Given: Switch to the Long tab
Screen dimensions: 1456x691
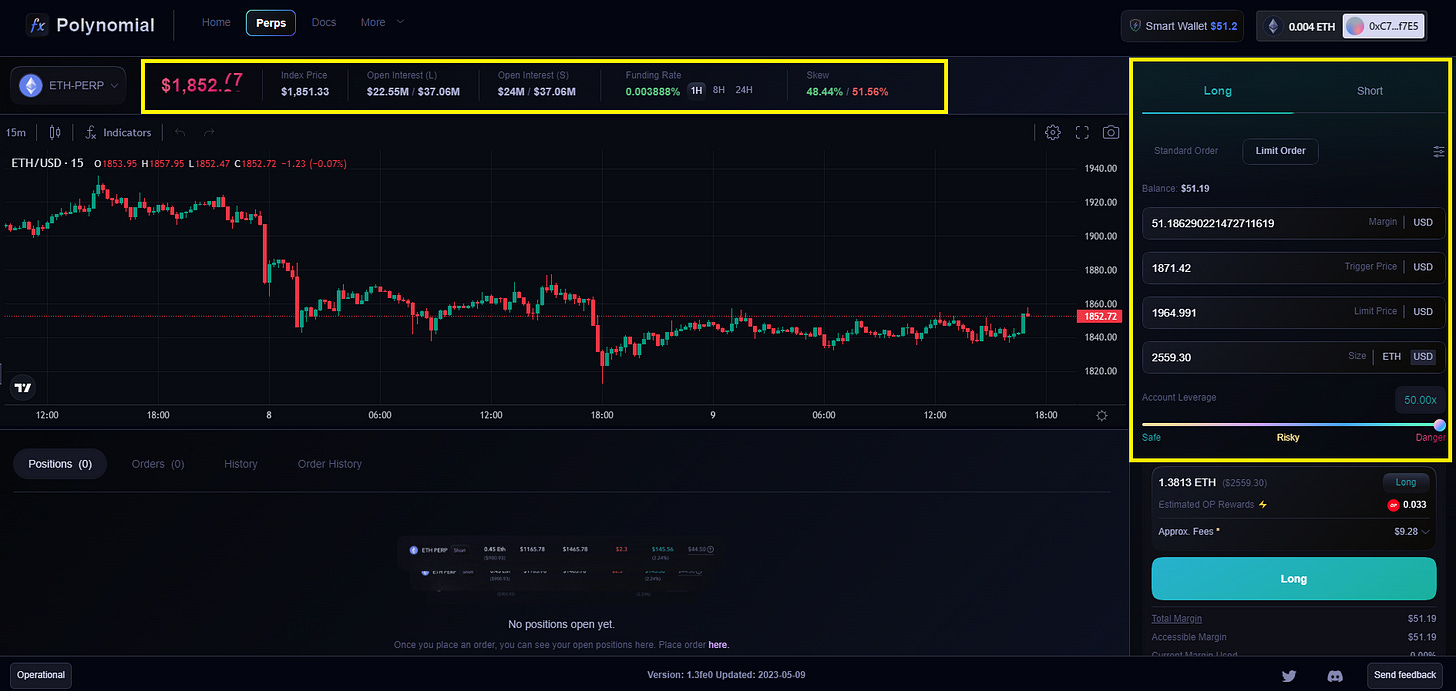Looking at the screenshot, I should click(x=1218, y=91).
